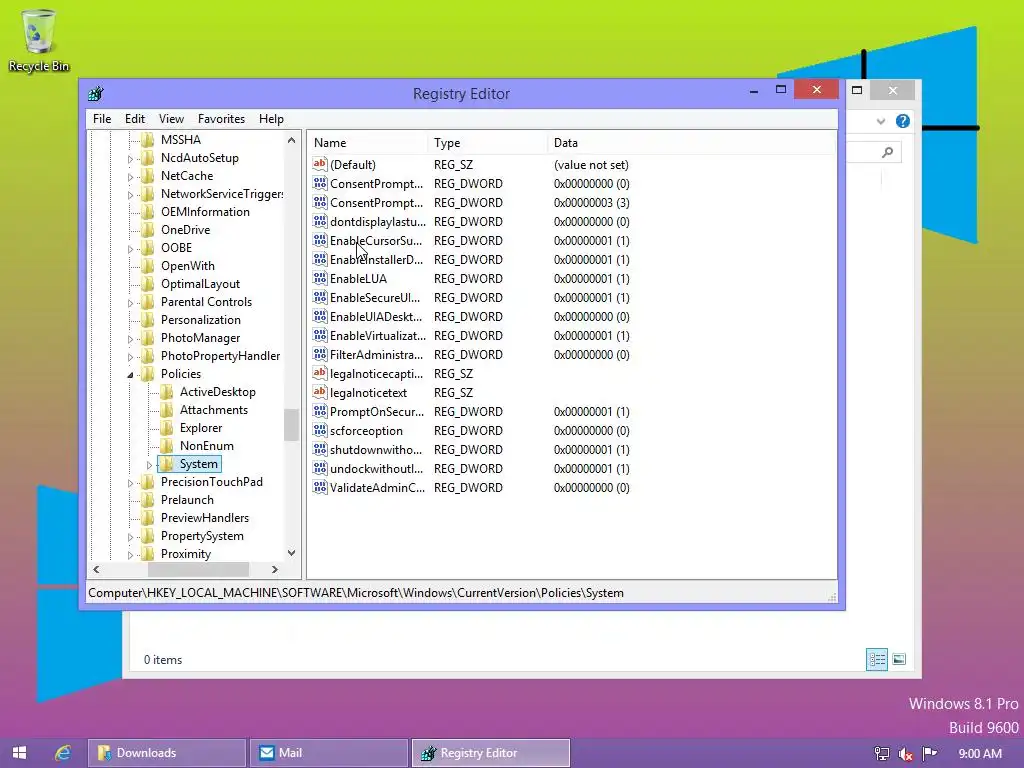Select the EnableVirtualizat... value name

[x=377, y=336]
